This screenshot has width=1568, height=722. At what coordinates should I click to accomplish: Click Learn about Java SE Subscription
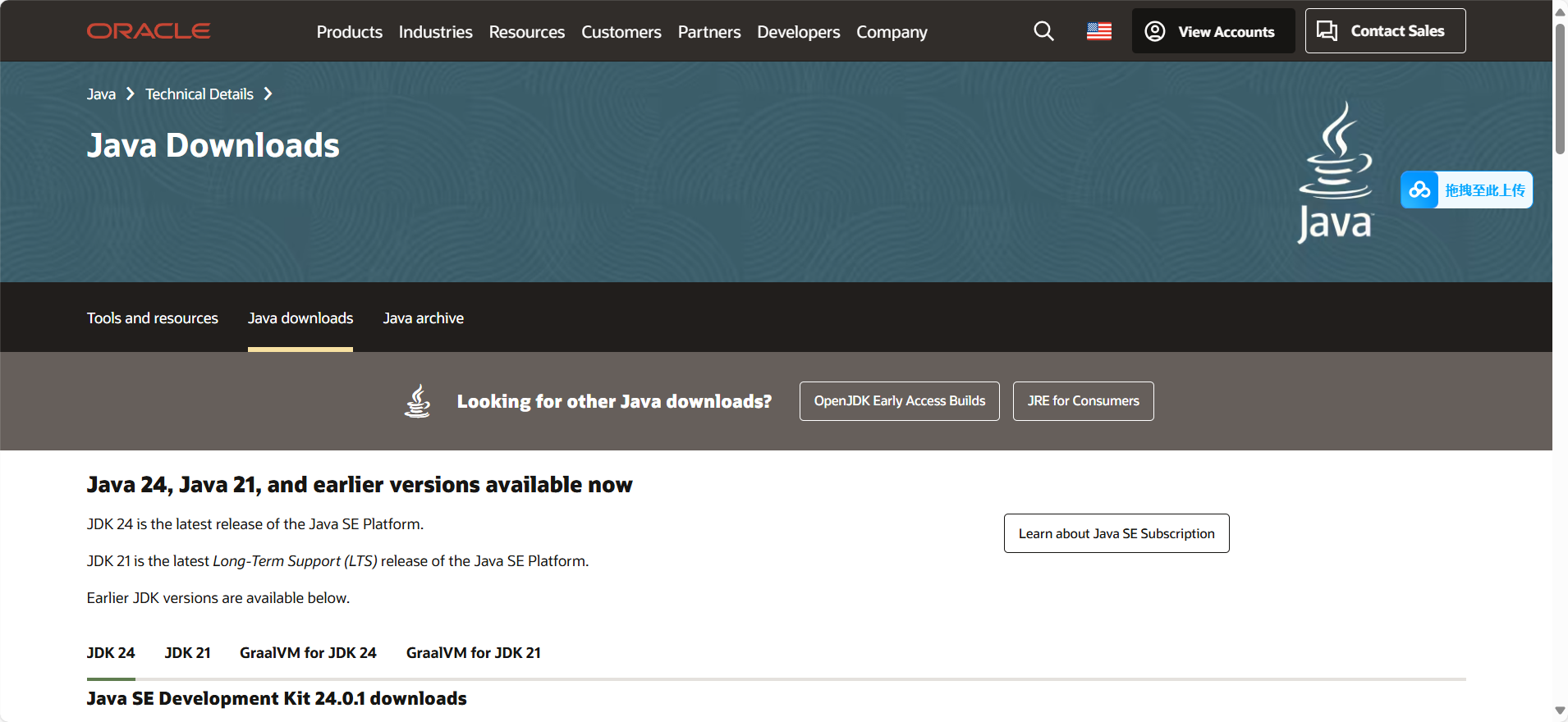pyautogui.click(x=1116, y=533)
